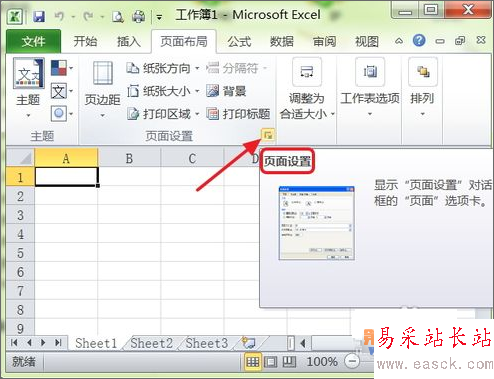Switch to Normal view in status bar

252,362
